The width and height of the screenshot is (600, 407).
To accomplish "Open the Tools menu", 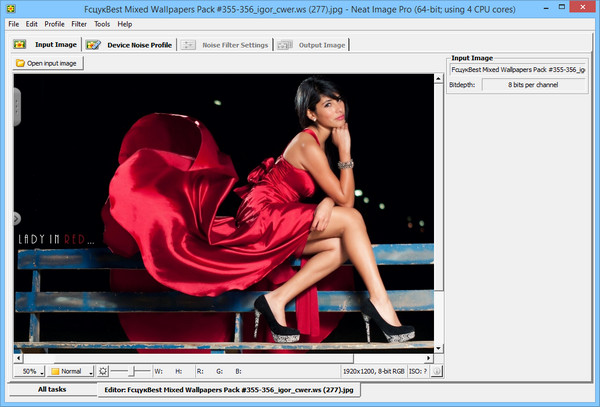I will pyautogui.click(x=102, y=23).
